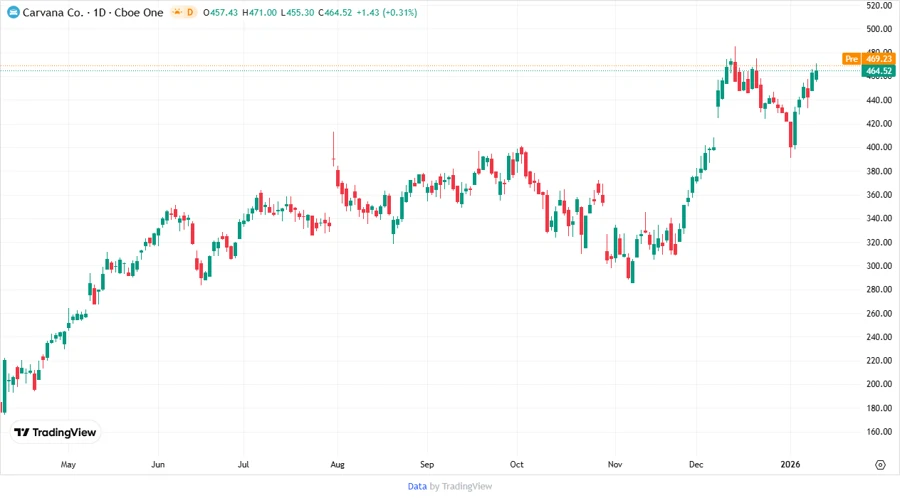Click the 220.00 price scale label
This screenshot has width=900, height=498.
[x=879, y=360]
